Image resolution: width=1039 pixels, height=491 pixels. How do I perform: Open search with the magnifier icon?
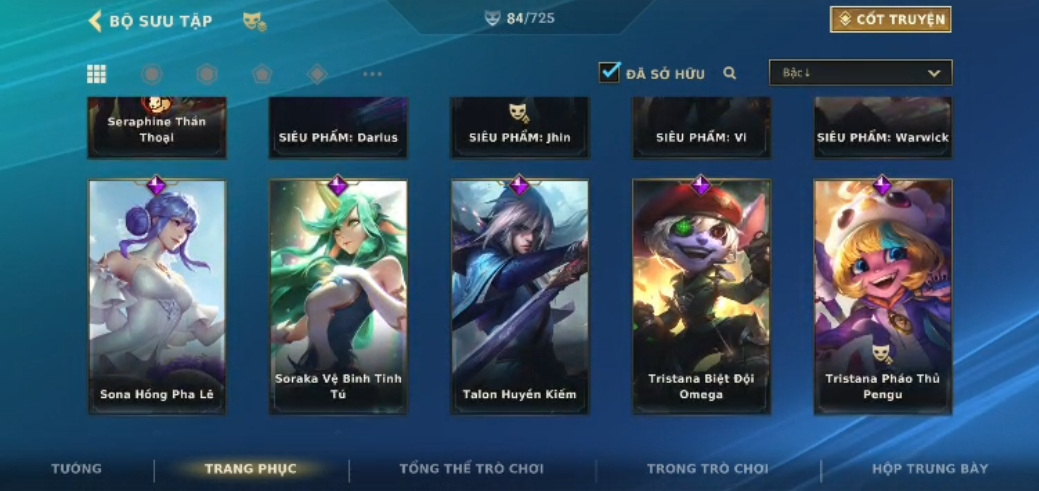tap(730, 74)
